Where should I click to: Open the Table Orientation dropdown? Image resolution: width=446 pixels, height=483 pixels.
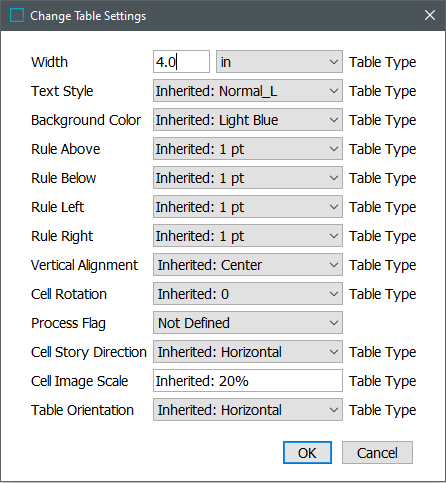pos(248,410)
